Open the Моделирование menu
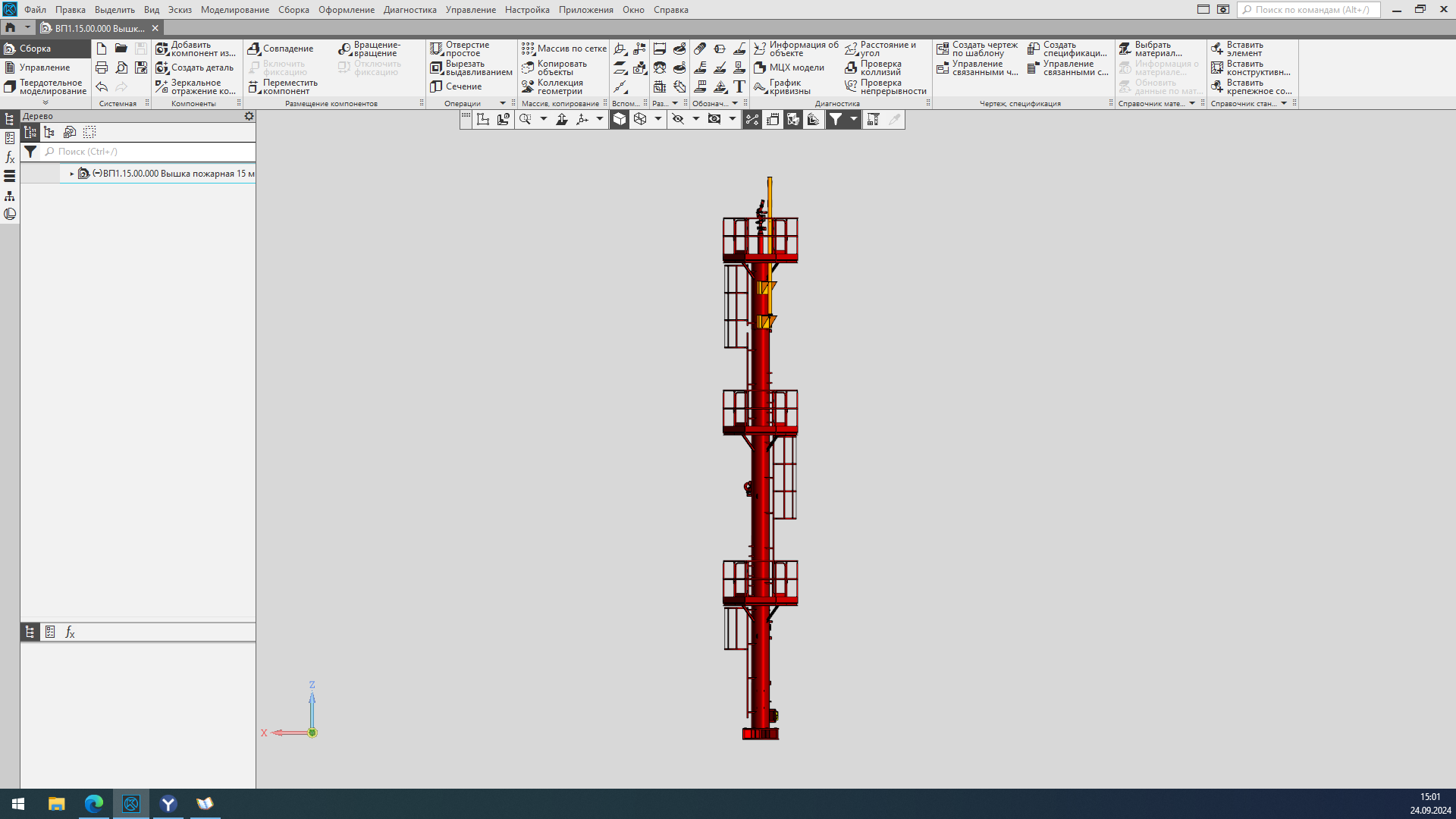This screenshot has height=819, width=1456. (x=234, y=10)
